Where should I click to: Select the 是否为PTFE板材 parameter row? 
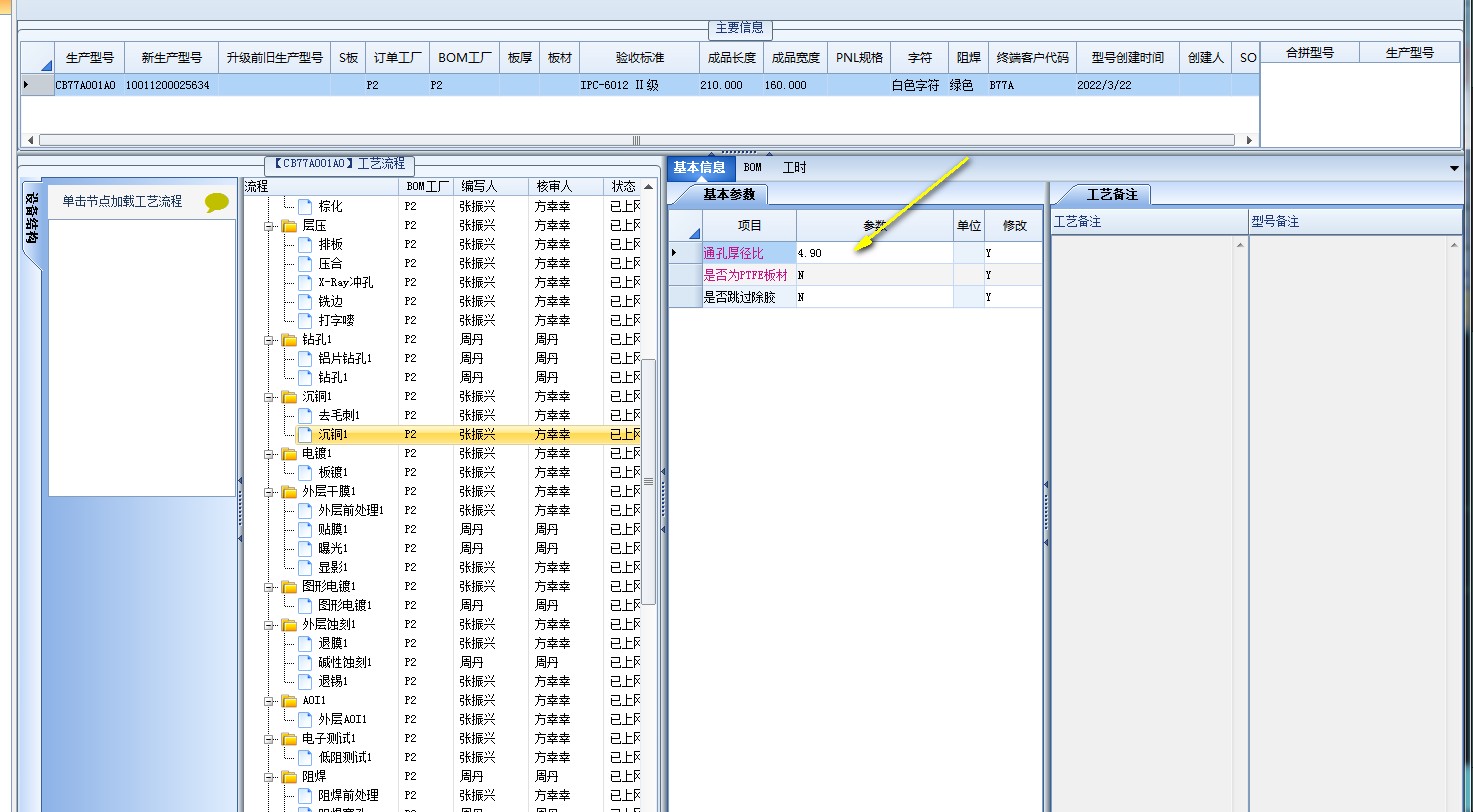pos(856,275)
